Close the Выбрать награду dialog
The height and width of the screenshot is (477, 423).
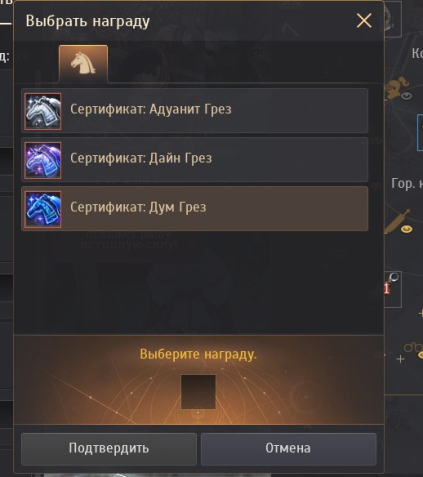coord(364,21)
